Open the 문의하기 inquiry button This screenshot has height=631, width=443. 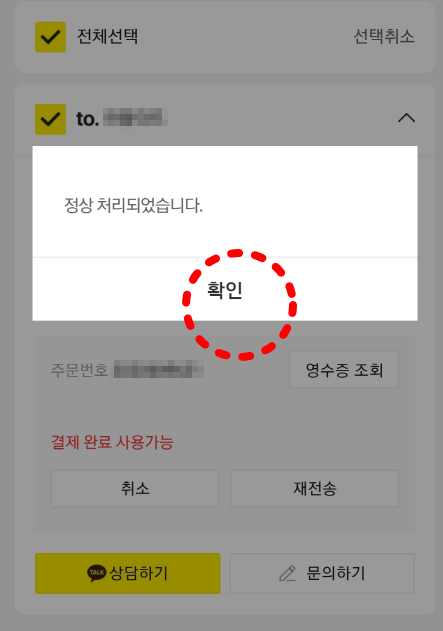[322, 573]
